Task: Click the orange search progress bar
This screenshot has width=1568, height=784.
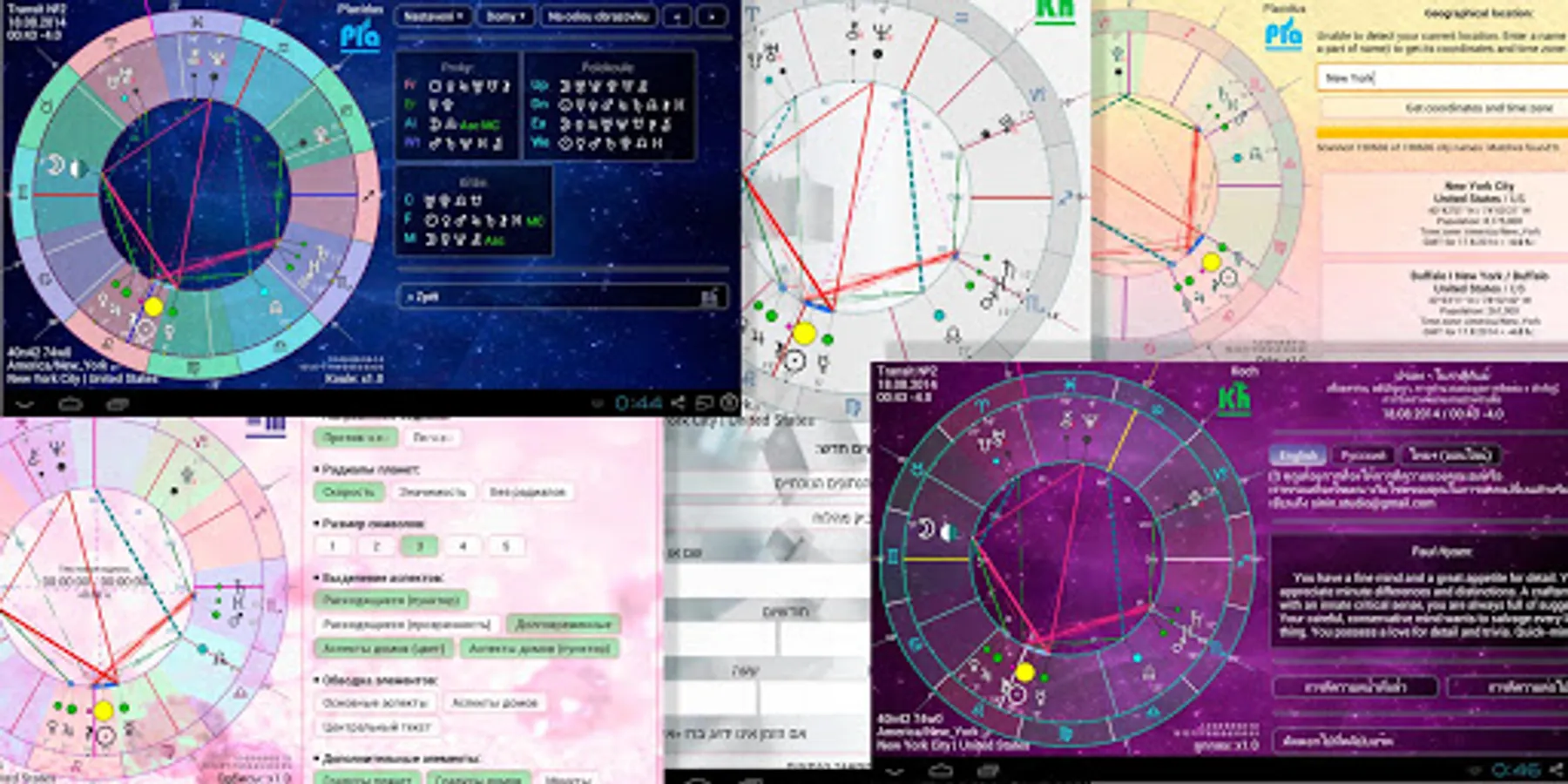Action: [1442, 133]
